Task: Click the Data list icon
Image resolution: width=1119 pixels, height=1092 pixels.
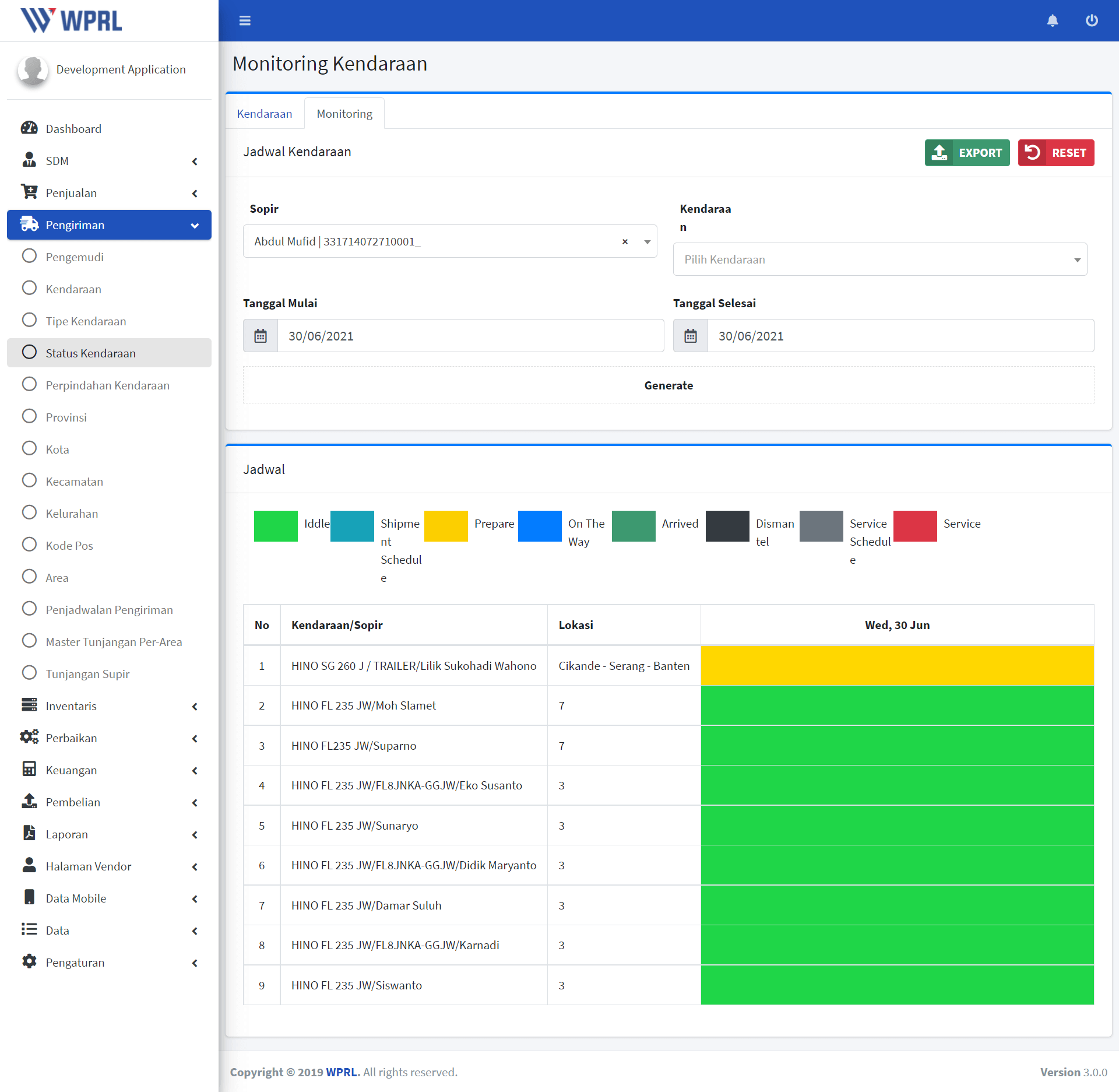Action: tap(29, 930)
